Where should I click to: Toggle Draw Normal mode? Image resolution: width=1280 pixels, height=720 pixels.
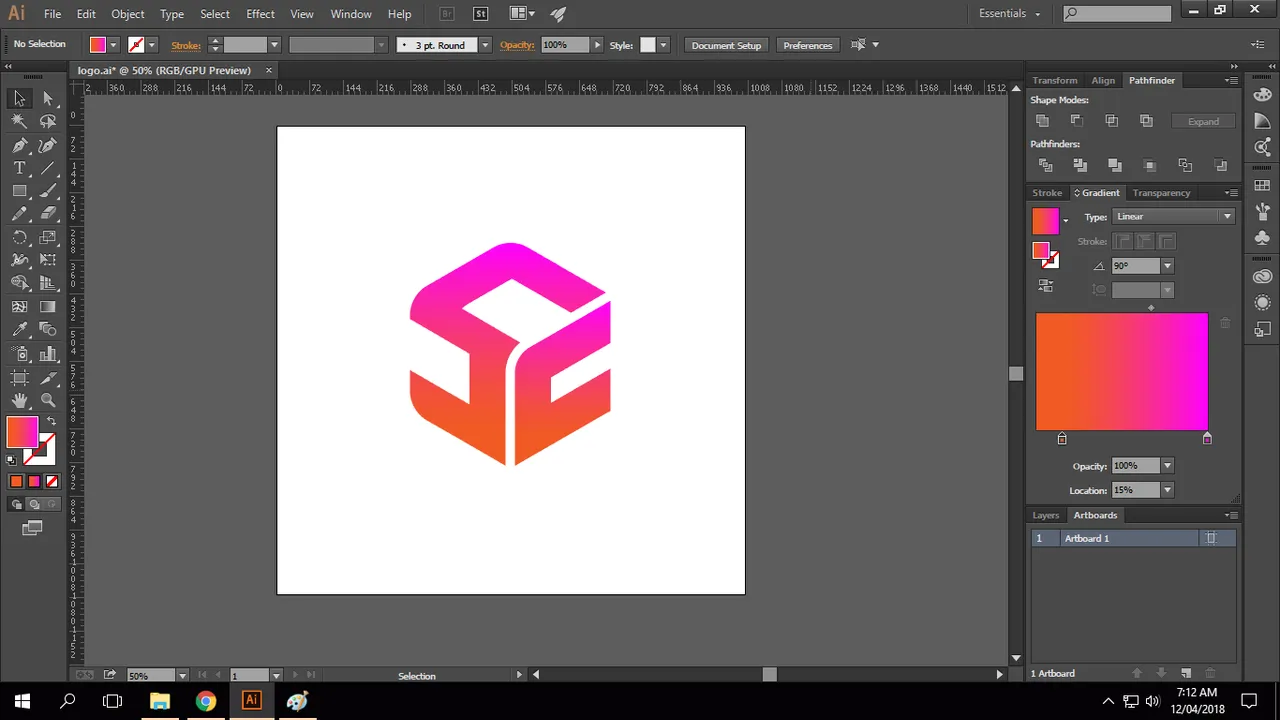[17, 505]
